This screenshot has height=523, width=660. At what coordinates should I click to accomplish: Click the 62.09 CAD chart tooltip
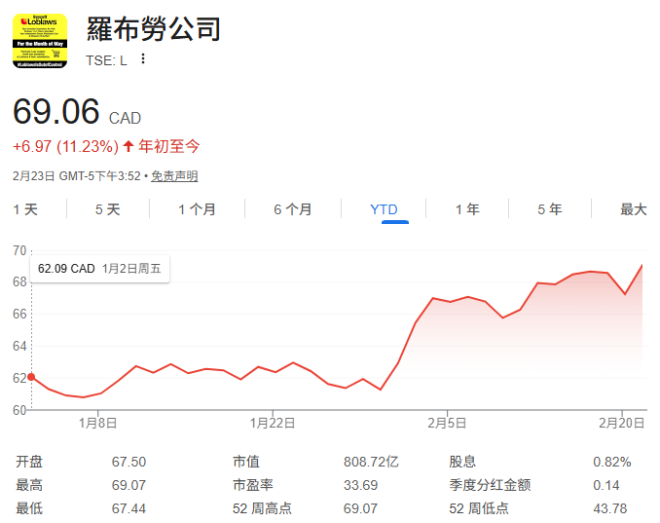(x=99, y=268)
